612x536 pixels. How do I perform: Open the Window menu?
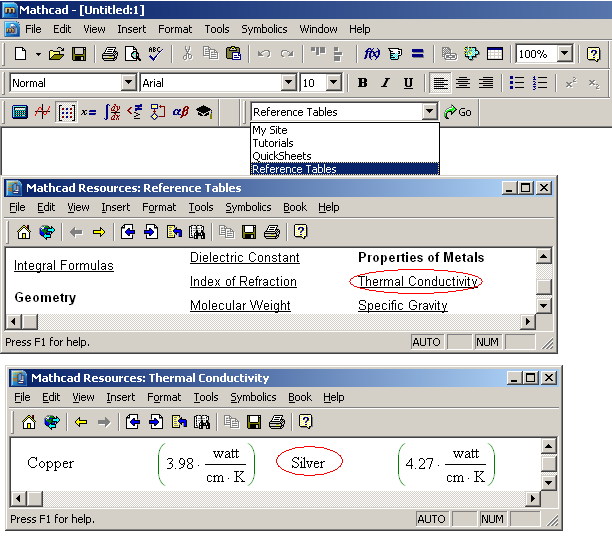[x=318, y=29]
